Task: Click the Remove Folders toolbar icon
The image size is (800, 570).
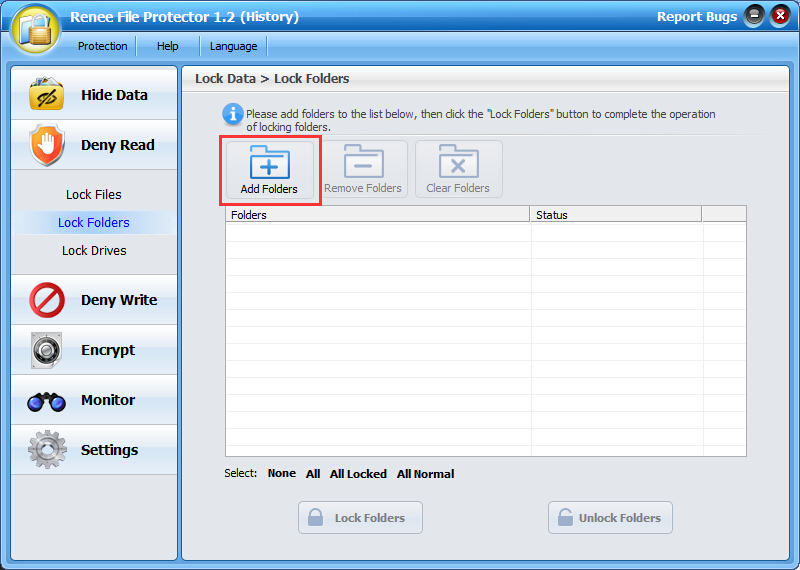Action: click(x=363, y=170)
